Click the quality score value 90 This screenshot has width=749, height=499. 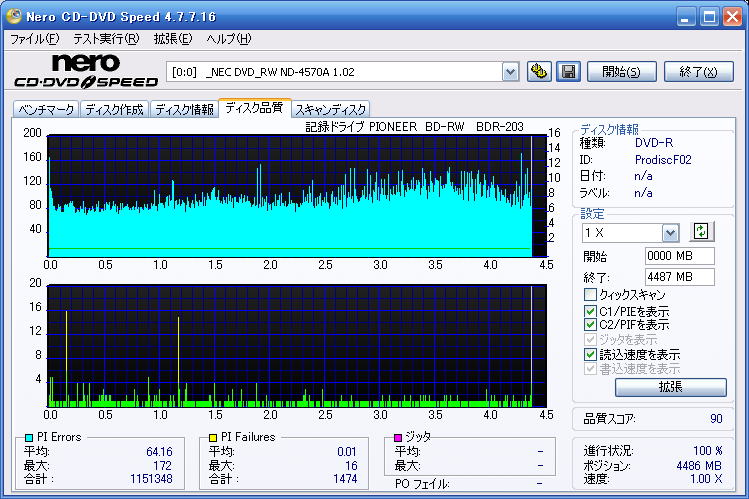coord(716,419)
